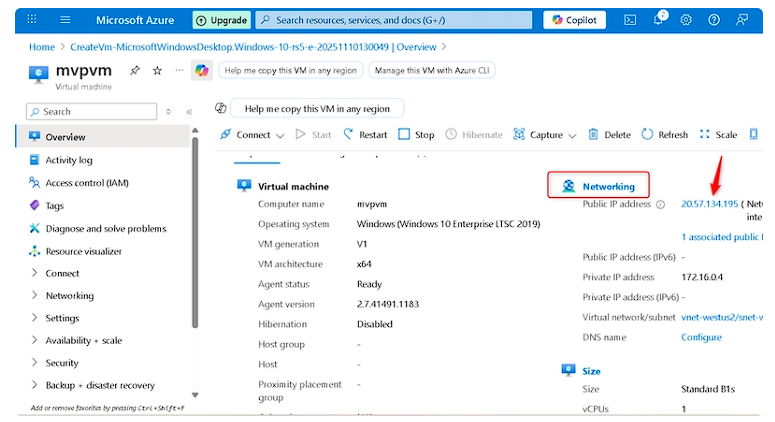This screenshot has width=775, height=422.
Task: Open the portal hamburger menu
Action: point(65,19)
